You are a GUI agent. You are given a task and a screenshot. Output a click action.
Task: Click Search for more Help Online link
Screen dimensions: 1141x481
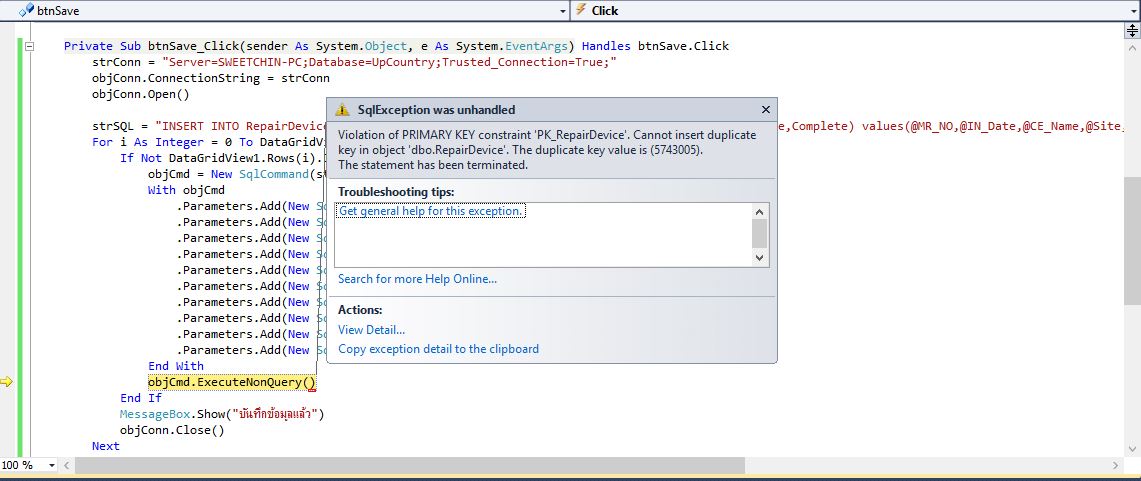point(417,279)
